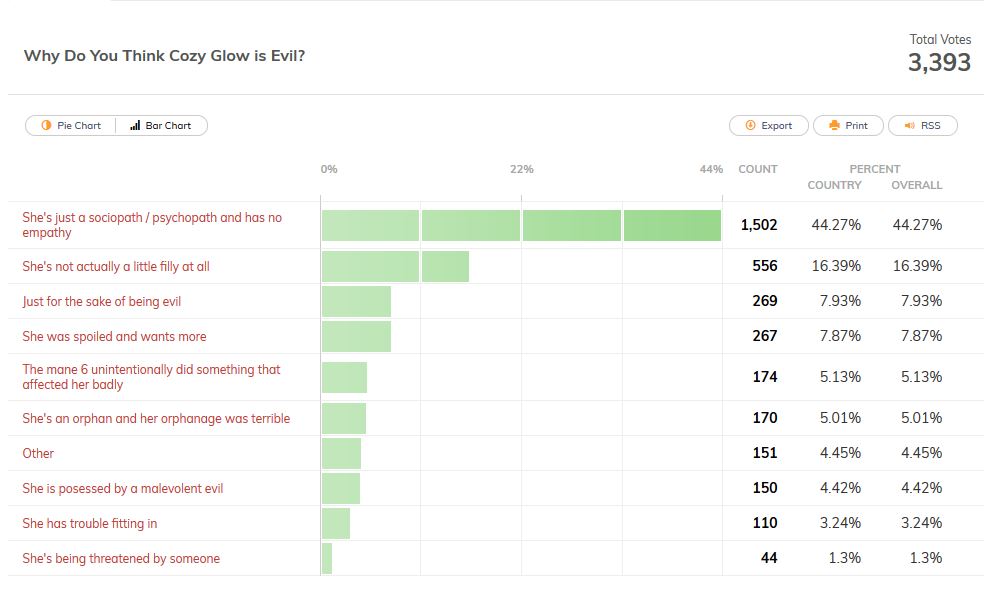Open "She's not actually a little filly" answer
Screen dimensions: 984x594
coord(116,267)
